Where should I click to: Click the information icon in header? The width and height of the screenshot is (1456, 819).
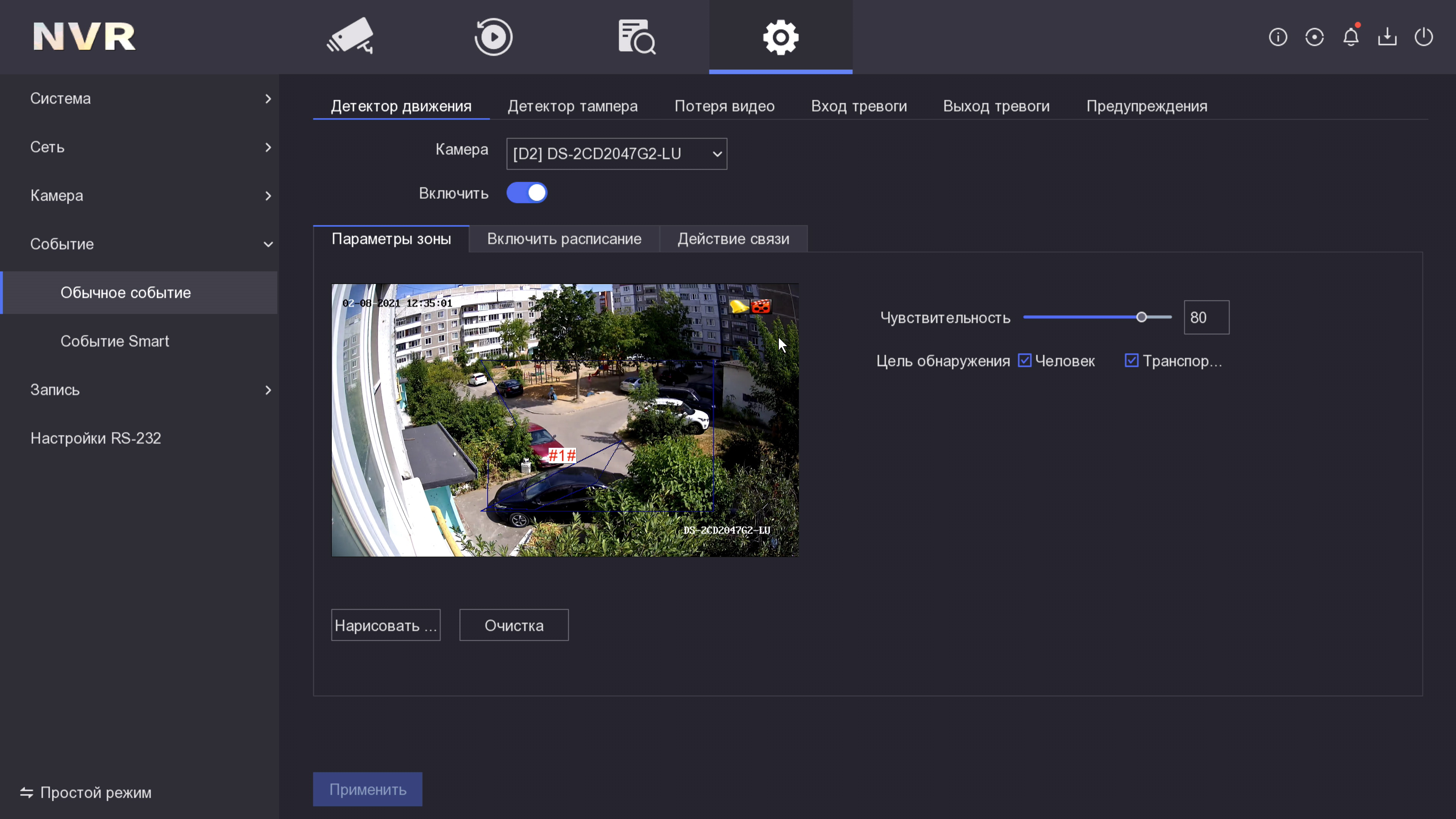coord(1278,37)
